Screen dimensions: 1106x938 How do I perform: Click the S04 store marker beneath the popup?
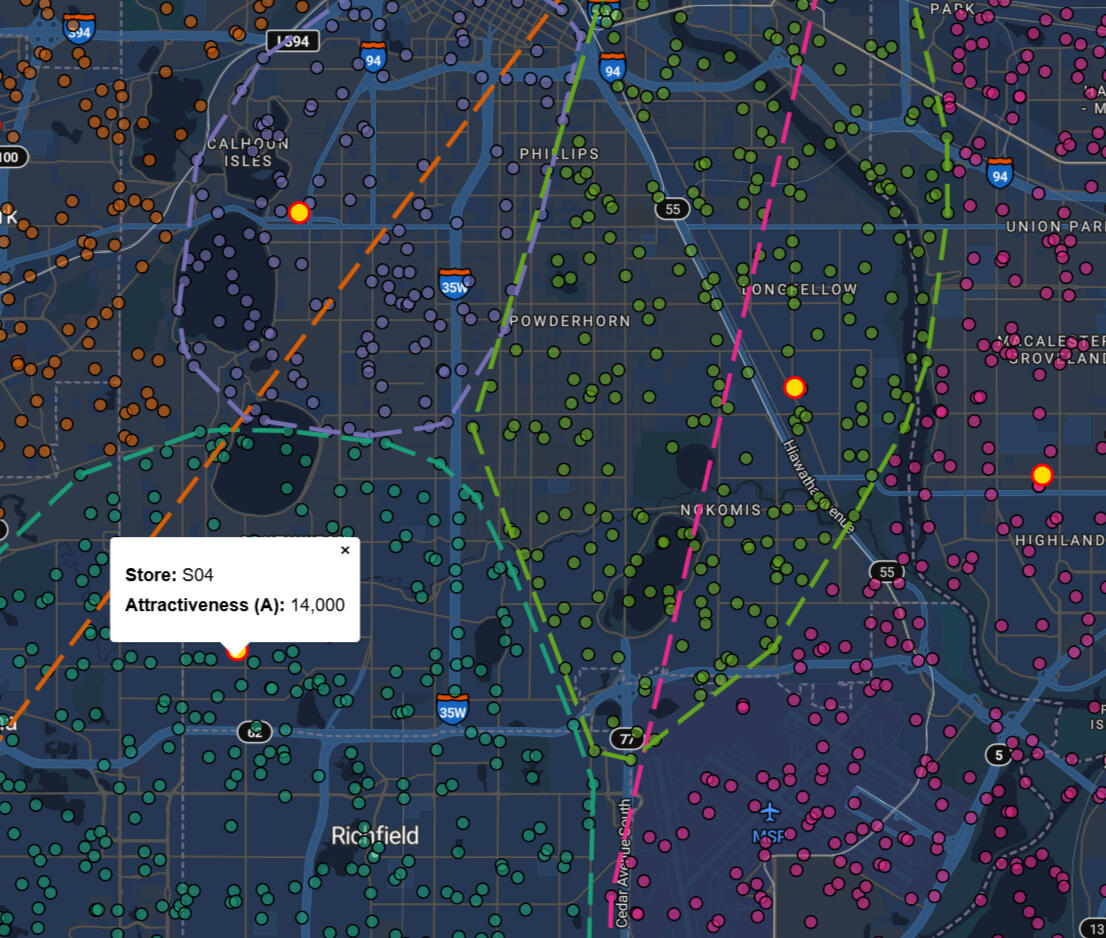click(x=237, y=652)
